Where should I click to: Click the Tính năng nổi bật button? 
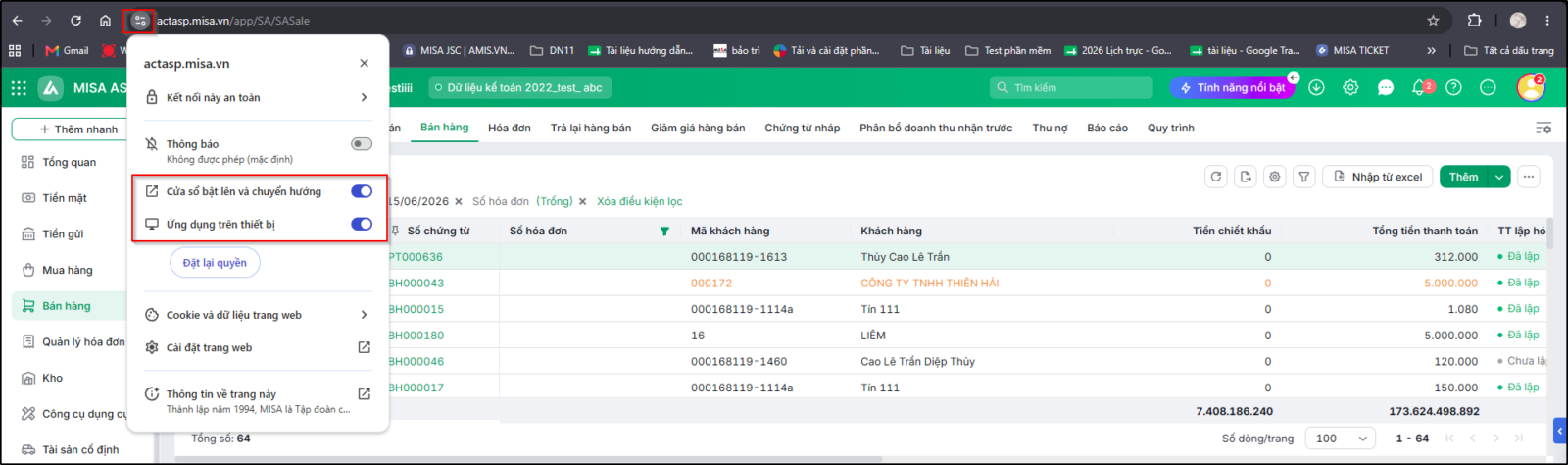(x=1232, y=87)
